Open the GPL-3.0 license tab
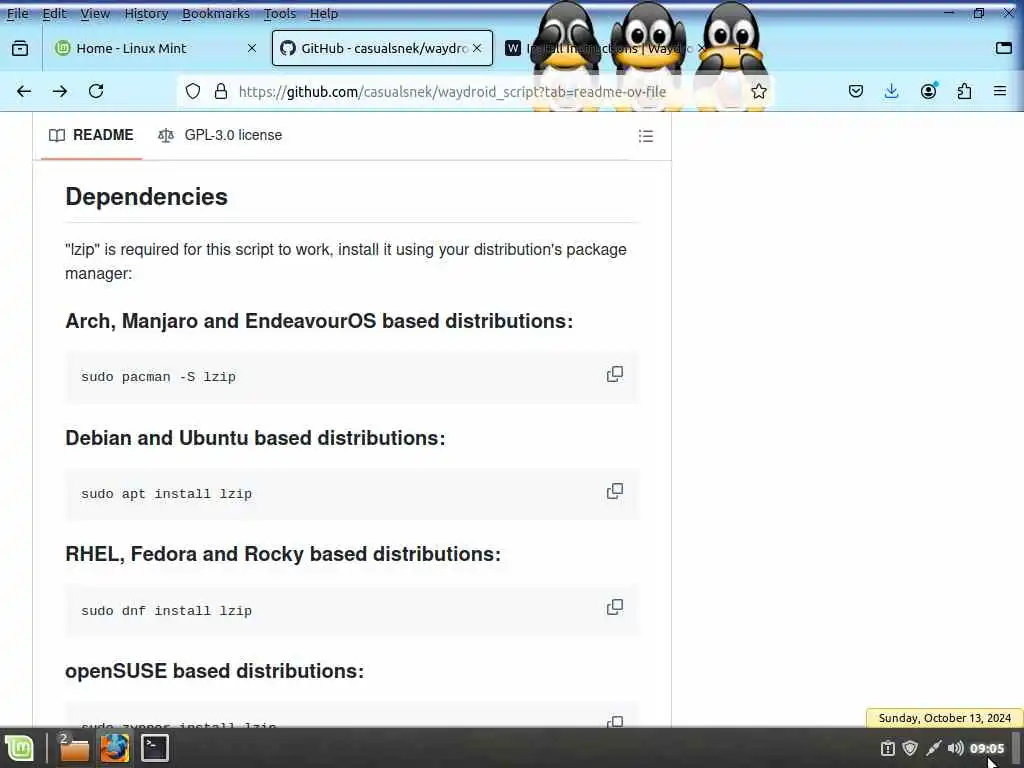The height and width of the screenshot is (768, 1024). pos(220,135)
